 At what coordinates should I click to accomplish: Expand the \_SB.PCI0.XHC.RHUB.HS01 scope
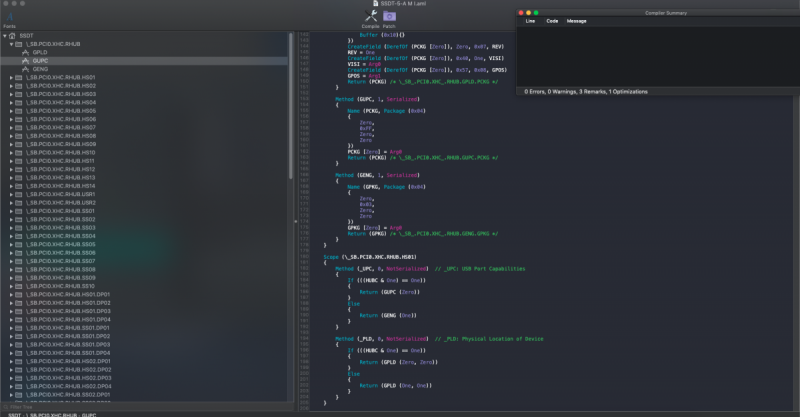11,77
